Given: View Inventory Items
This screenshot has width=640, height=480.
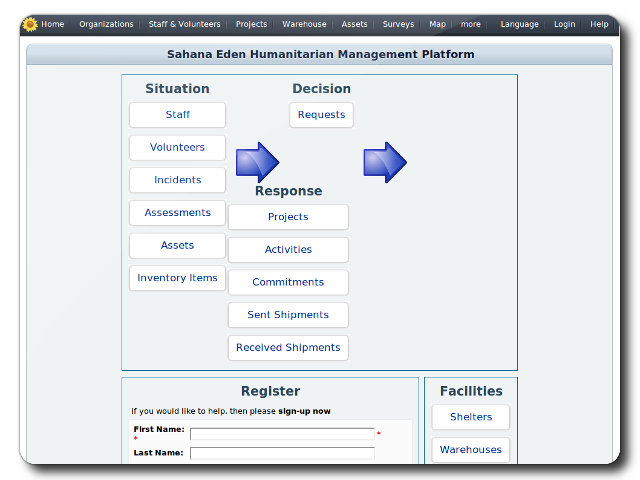Looking at the screenshot, I should click(177, 278).
